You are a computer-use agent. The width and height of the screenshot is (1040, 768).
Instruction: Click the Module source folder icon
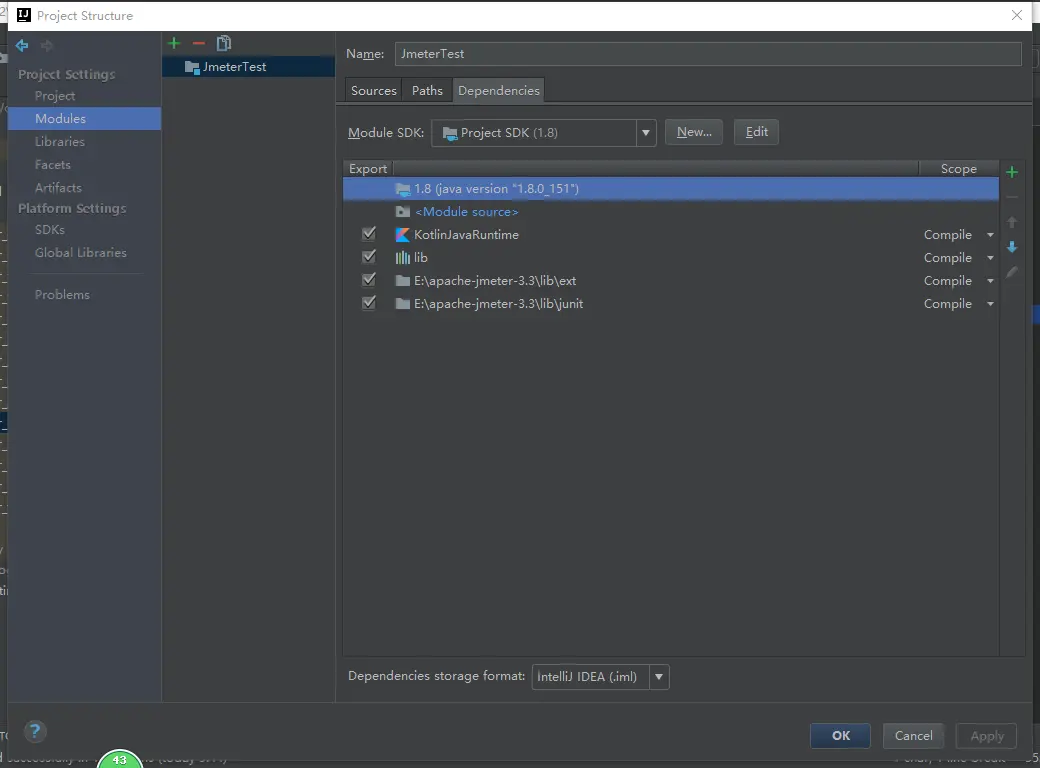[403, 212]
